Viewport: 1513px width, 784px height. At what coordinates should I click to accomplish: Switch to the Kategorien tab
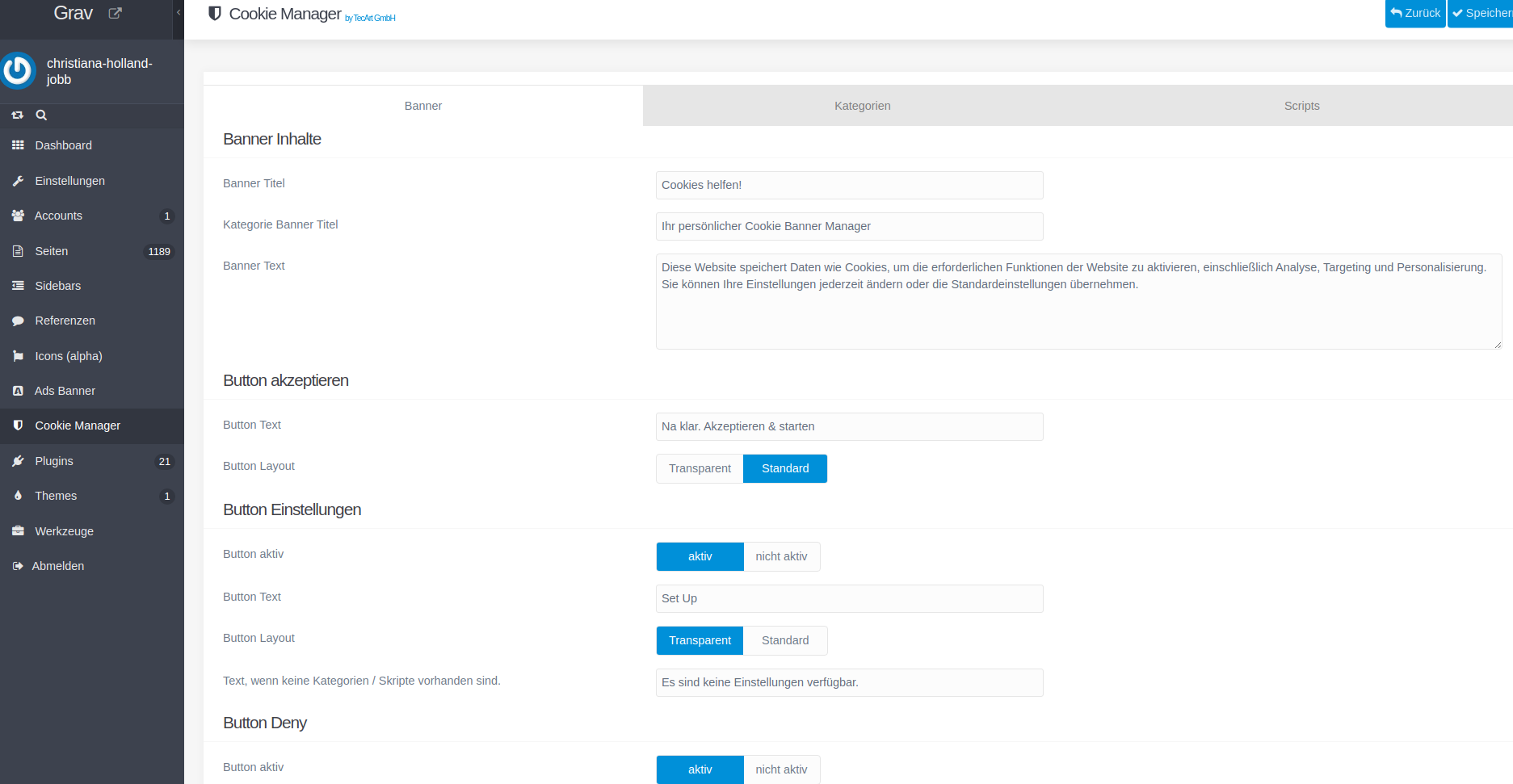point(863,106)
